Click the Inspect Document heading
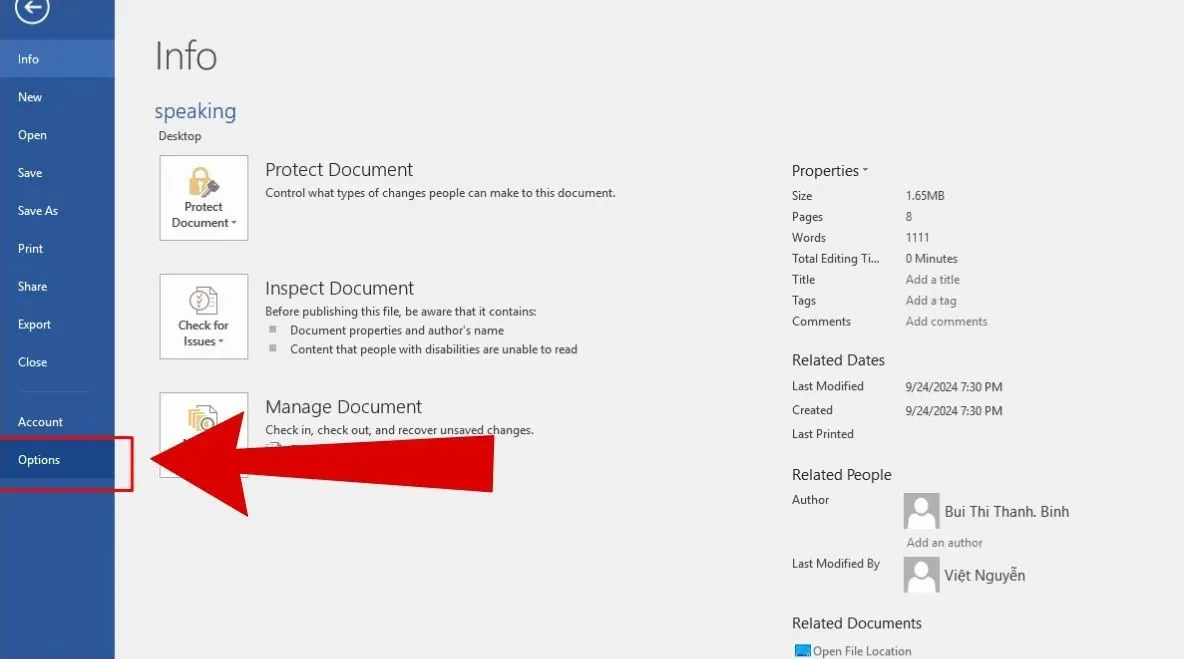The image size is (1184, 659). (x=340, y=288)
